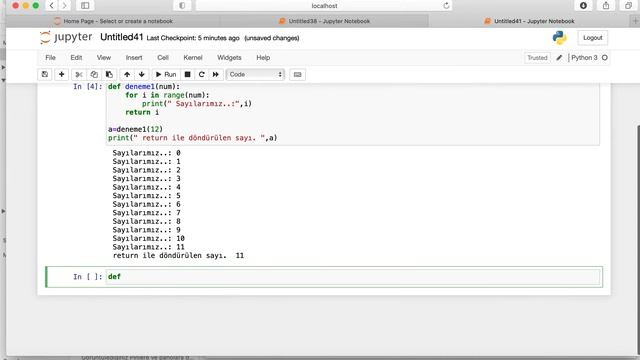This screenshot has width=640, height=360.
Task: Switch to Untitled38 Jupyter Notebook tab
Action: [x=324, y=21]
